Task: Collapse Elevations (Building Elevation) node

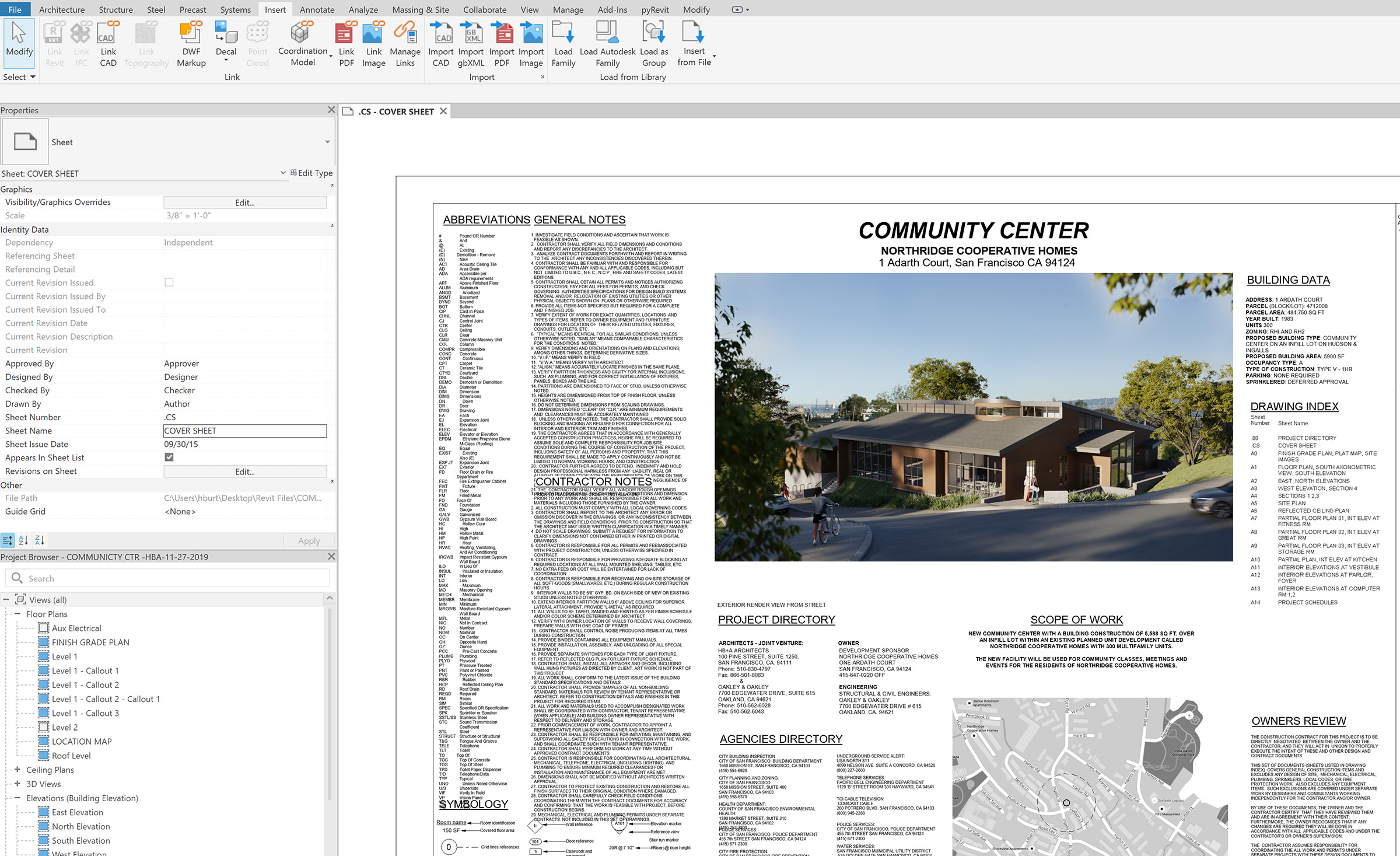Action: click(17, 798)
